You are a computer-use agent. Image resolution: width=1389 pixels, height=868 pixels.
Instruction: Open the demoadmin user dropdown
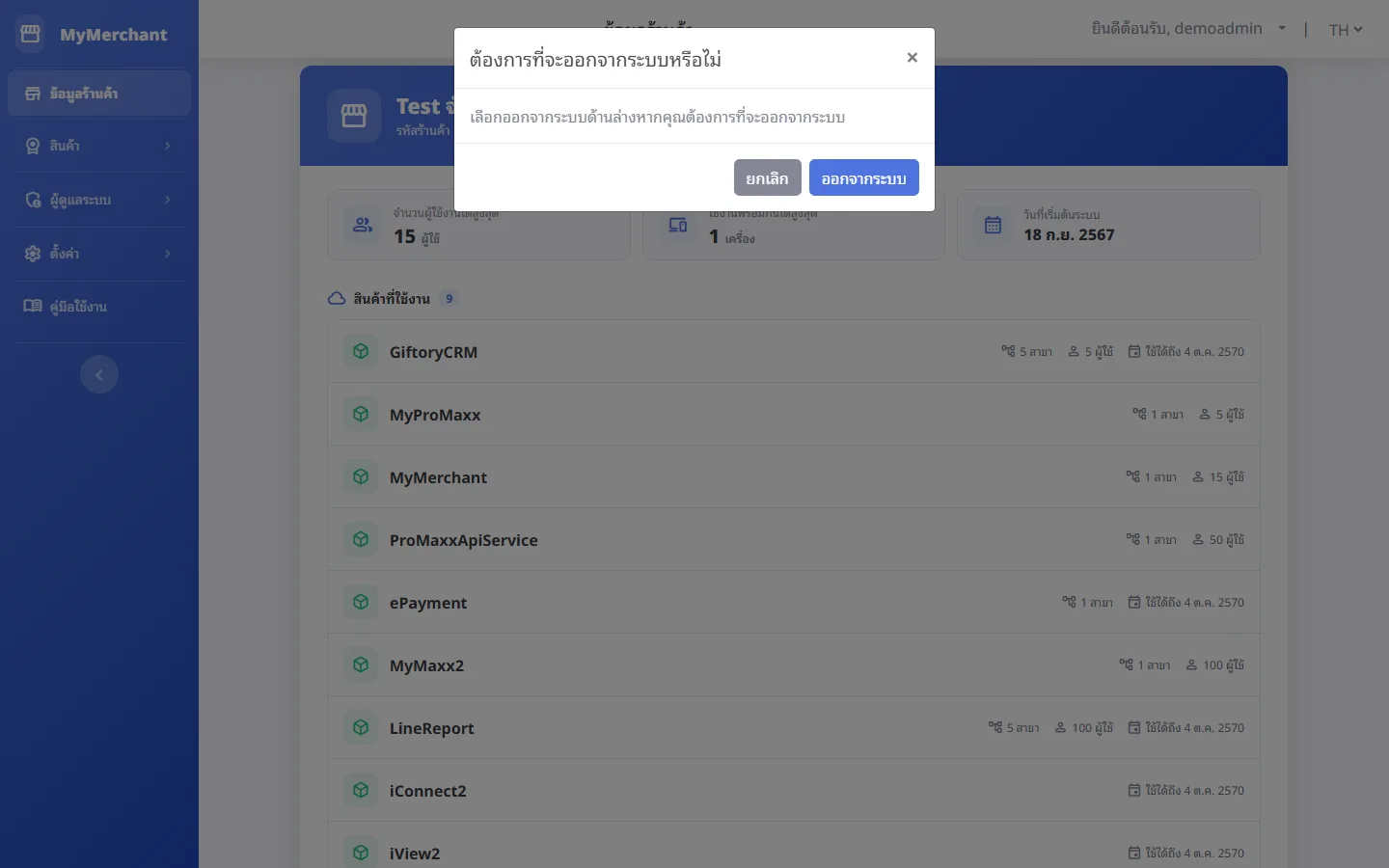point(1188,29)
